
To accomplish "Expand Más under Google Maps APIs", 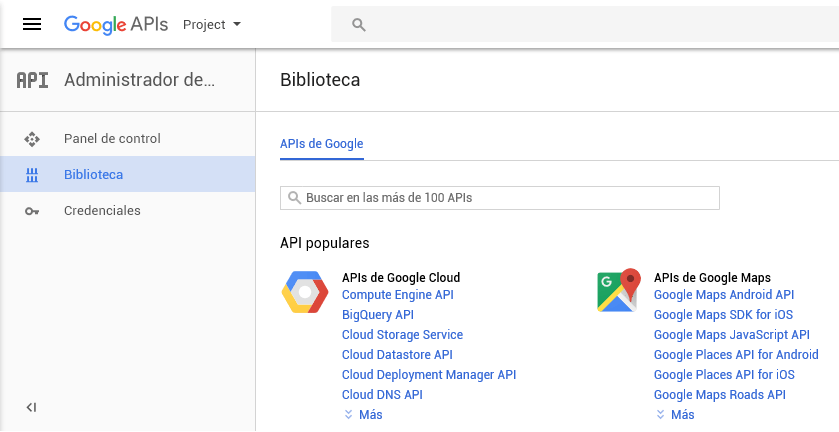I will point(675,414).
